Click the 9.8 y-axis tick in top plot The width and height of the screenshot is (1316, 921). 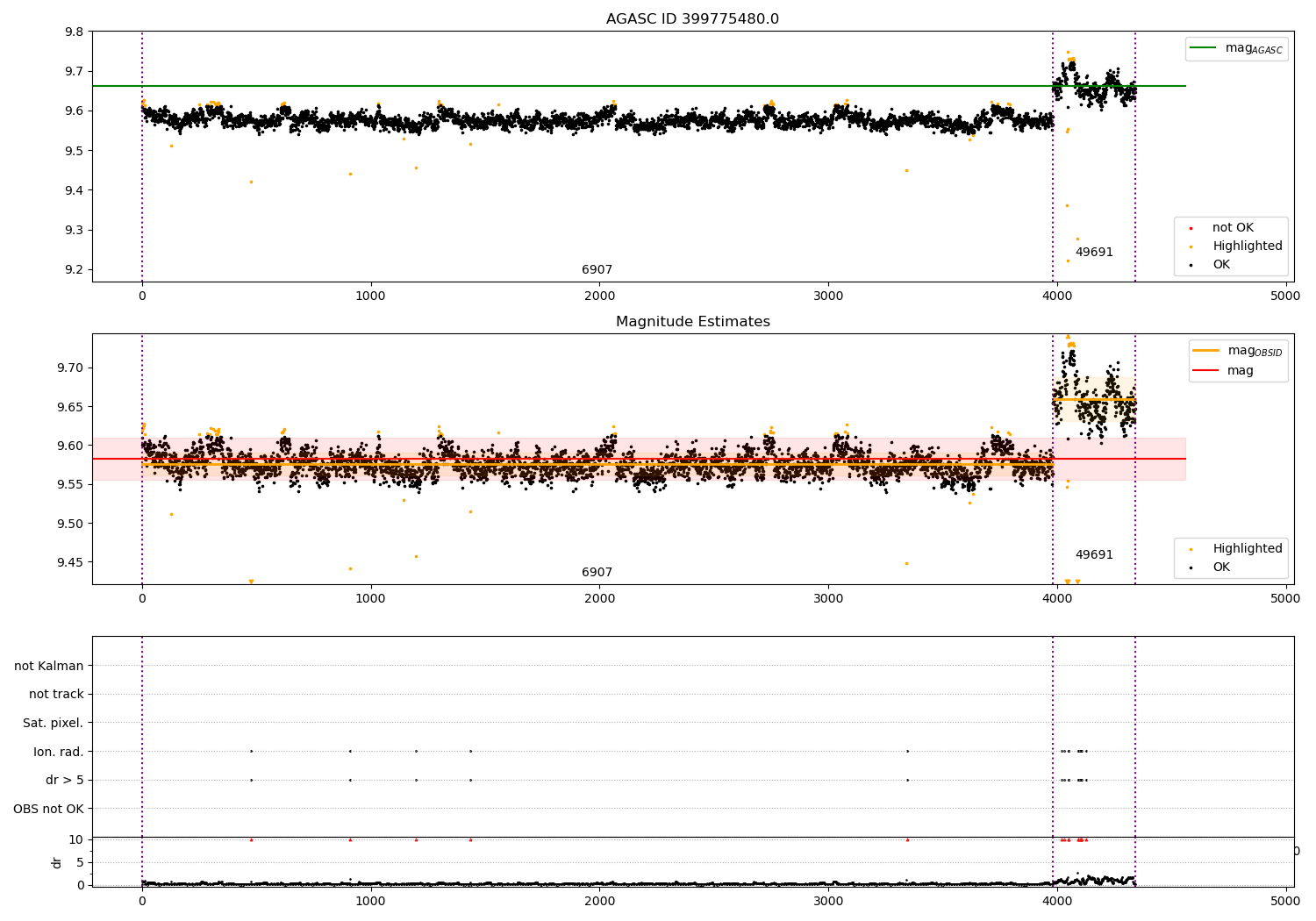coord(75,32)
